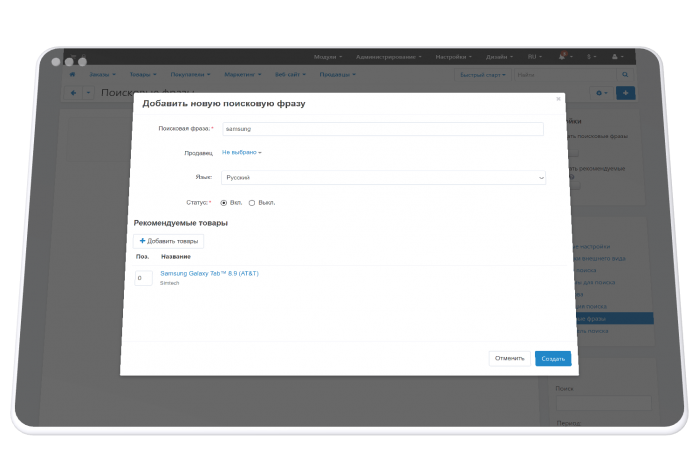Open the Администрирование menu
The image size is (700, 466).
(x=388, y=57)
